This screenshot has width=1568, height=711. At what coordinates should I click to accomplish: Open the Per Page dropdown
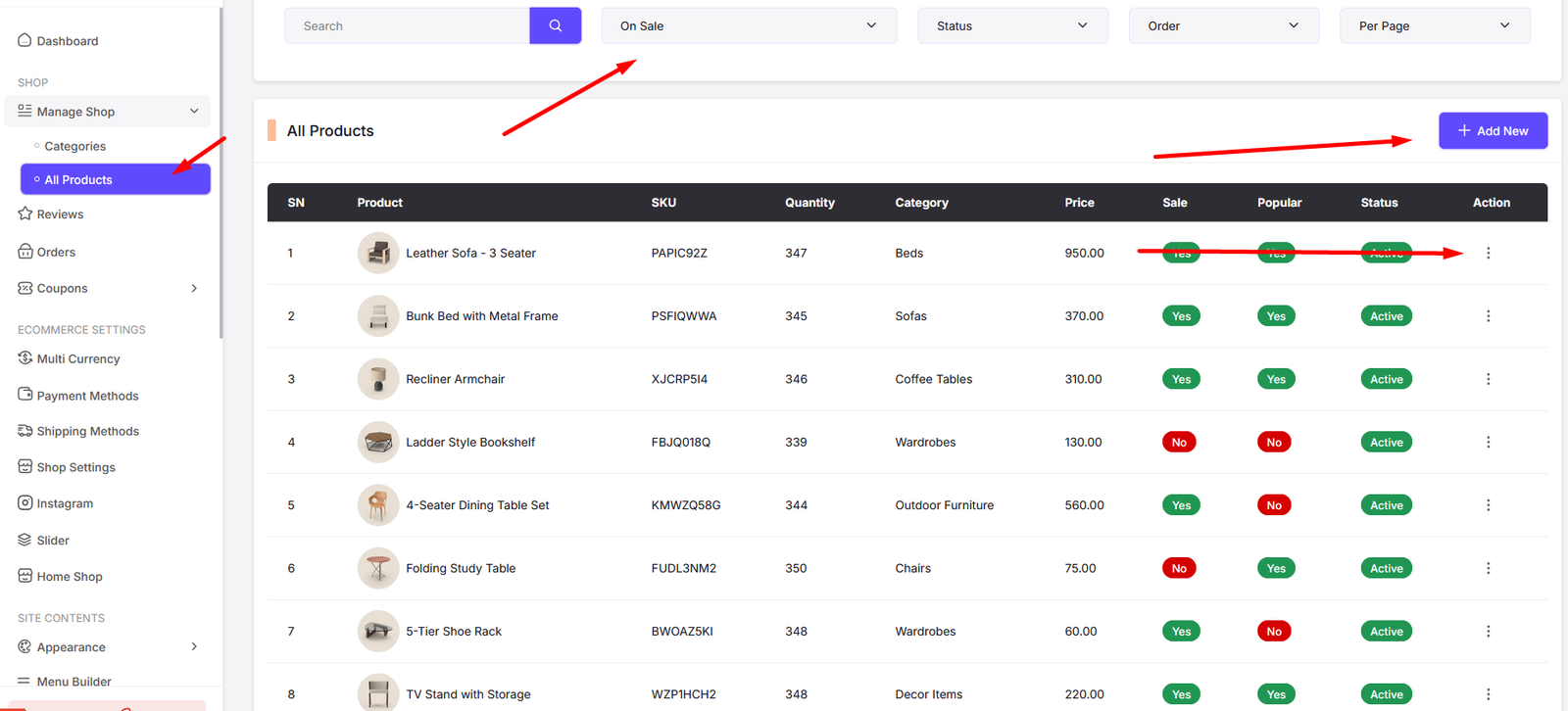(x=1434, y=25)
